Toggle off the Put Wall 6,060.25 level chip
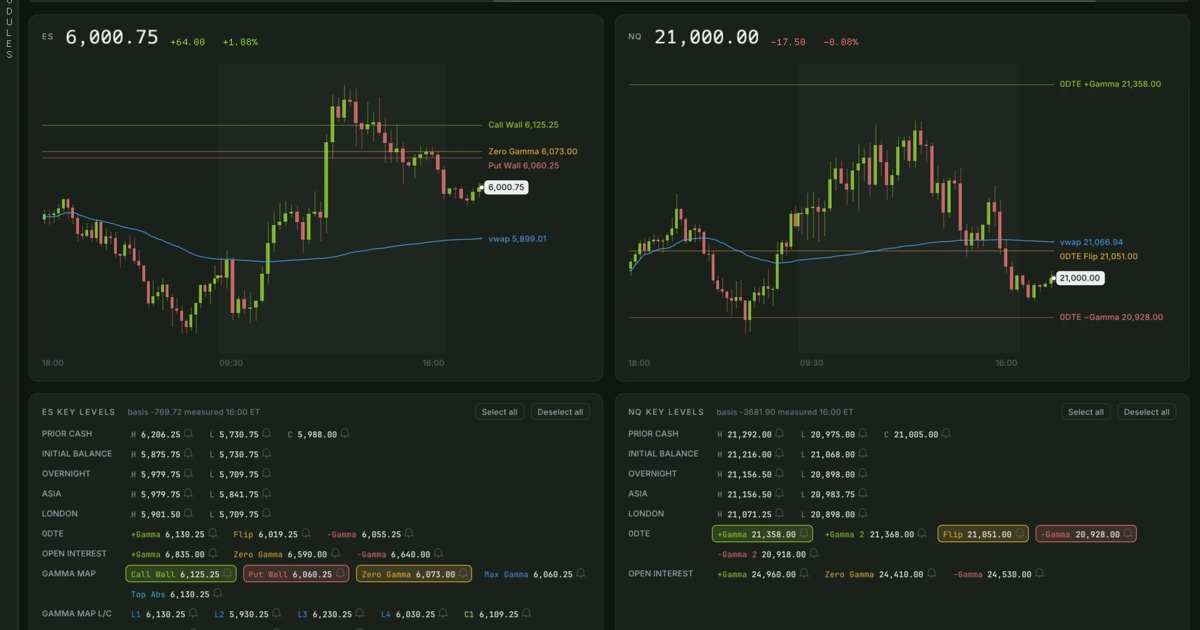This screenshot has width=1200, height=630. point(296,574)
